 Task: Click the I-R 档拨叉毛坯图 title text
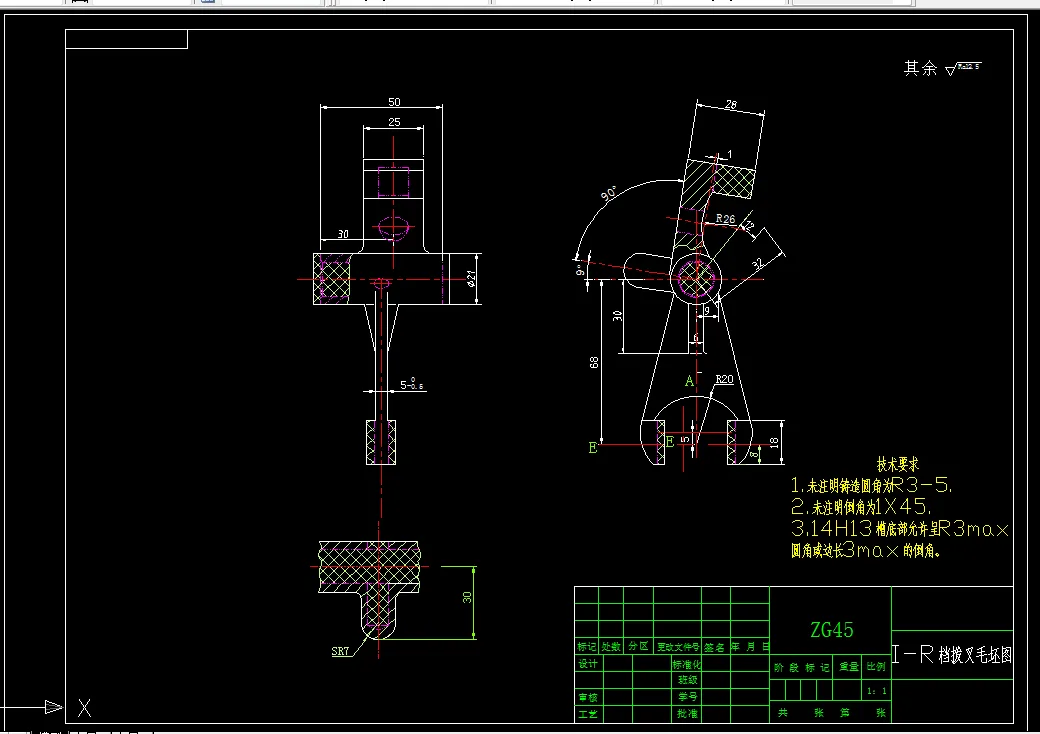(x=952, y=655)
